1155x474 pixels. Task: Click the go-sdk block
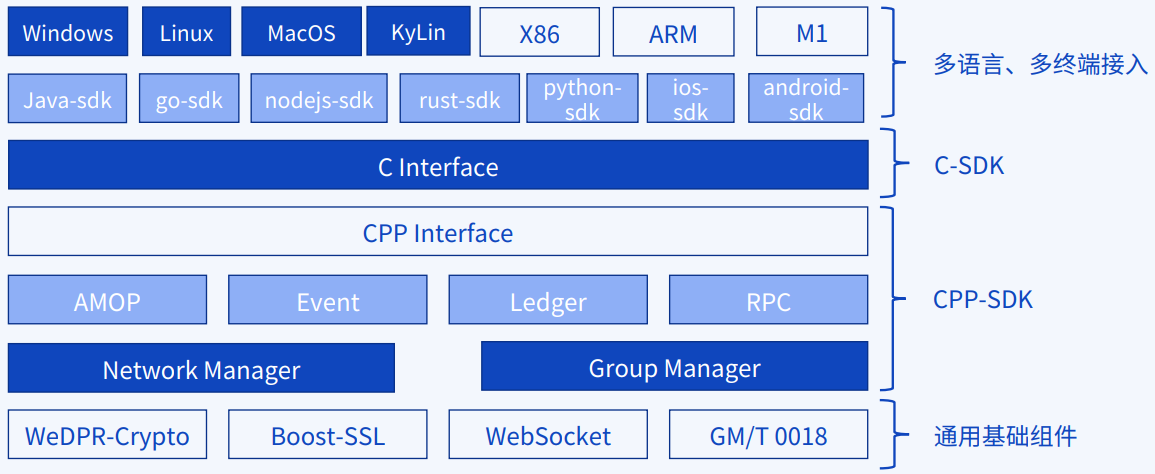pos(189,98)
